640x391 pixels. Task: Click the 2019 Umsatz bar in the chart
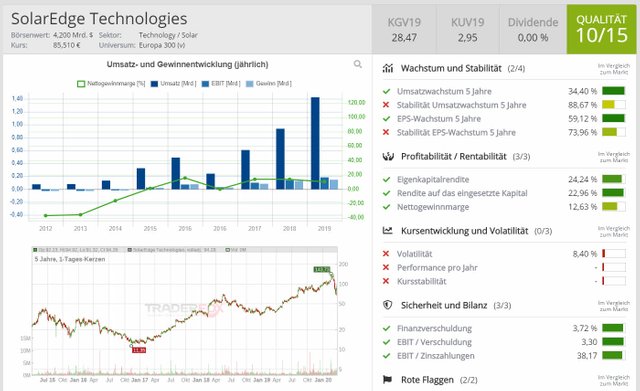pyautogui.click(x=315, y=143)
